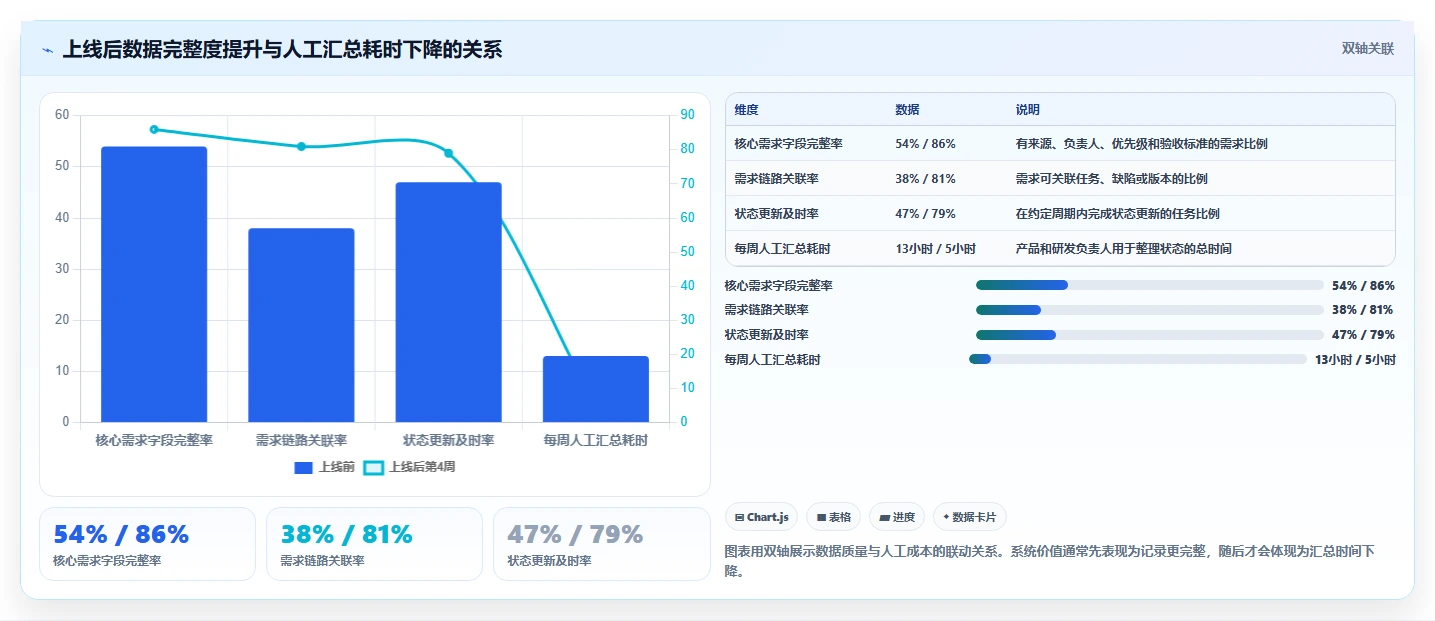The image size is (1435, 621).
Task: Click the 核心需求字段完整率 progress bar
Action: point(1149,285)
